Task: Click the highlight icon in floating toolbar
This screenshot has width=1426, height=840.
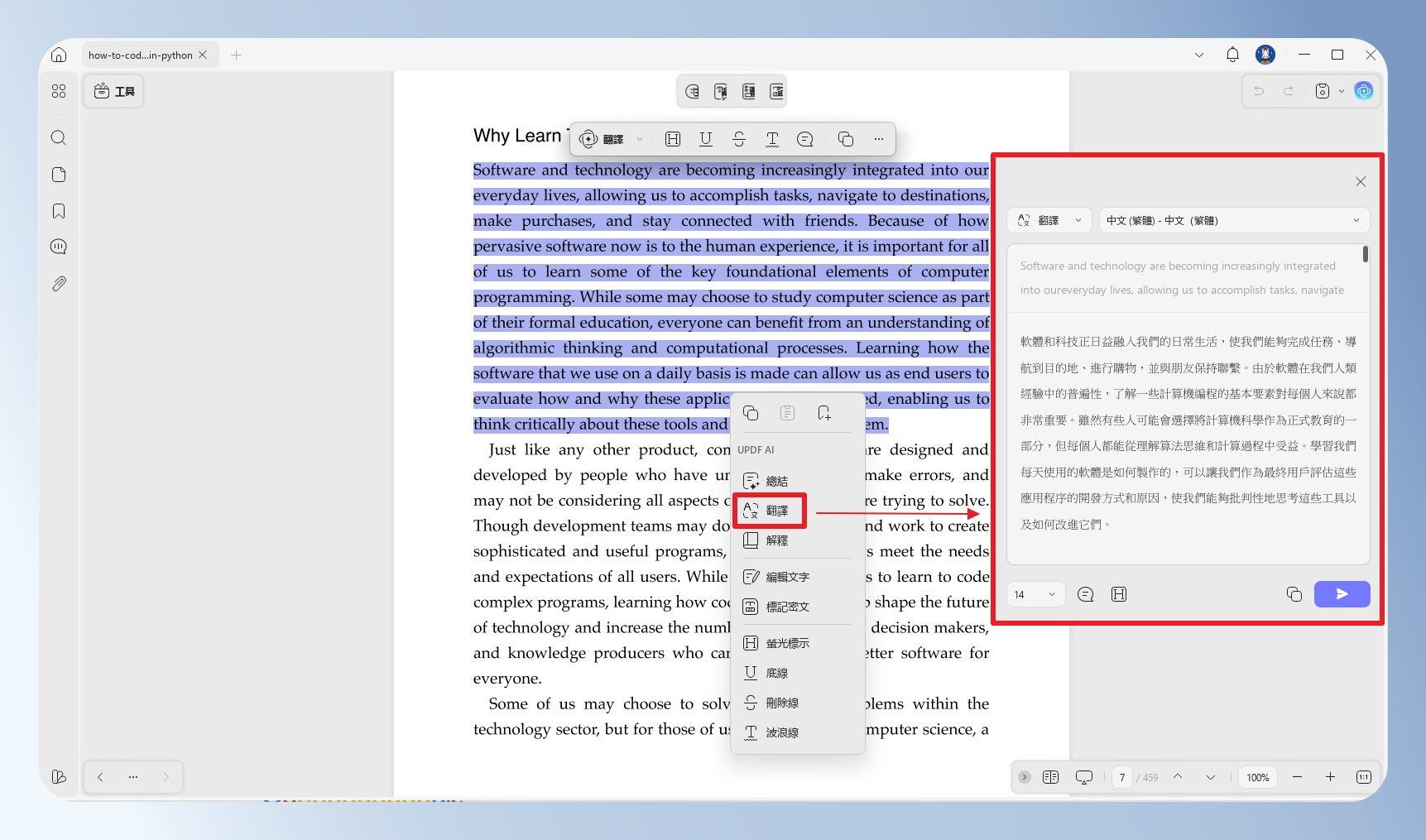Action: pyautogui.click(x=673, y=139)
